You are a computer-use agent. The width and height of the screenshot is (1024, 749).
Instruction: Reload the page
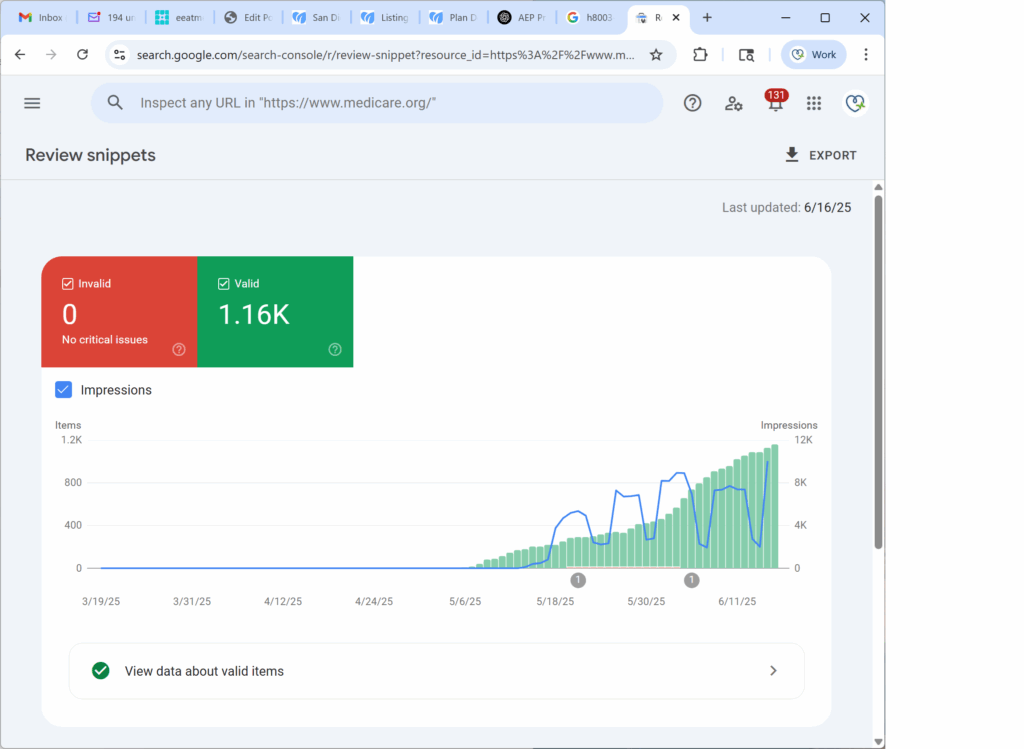pyautogui.click(x=82, y=55)
